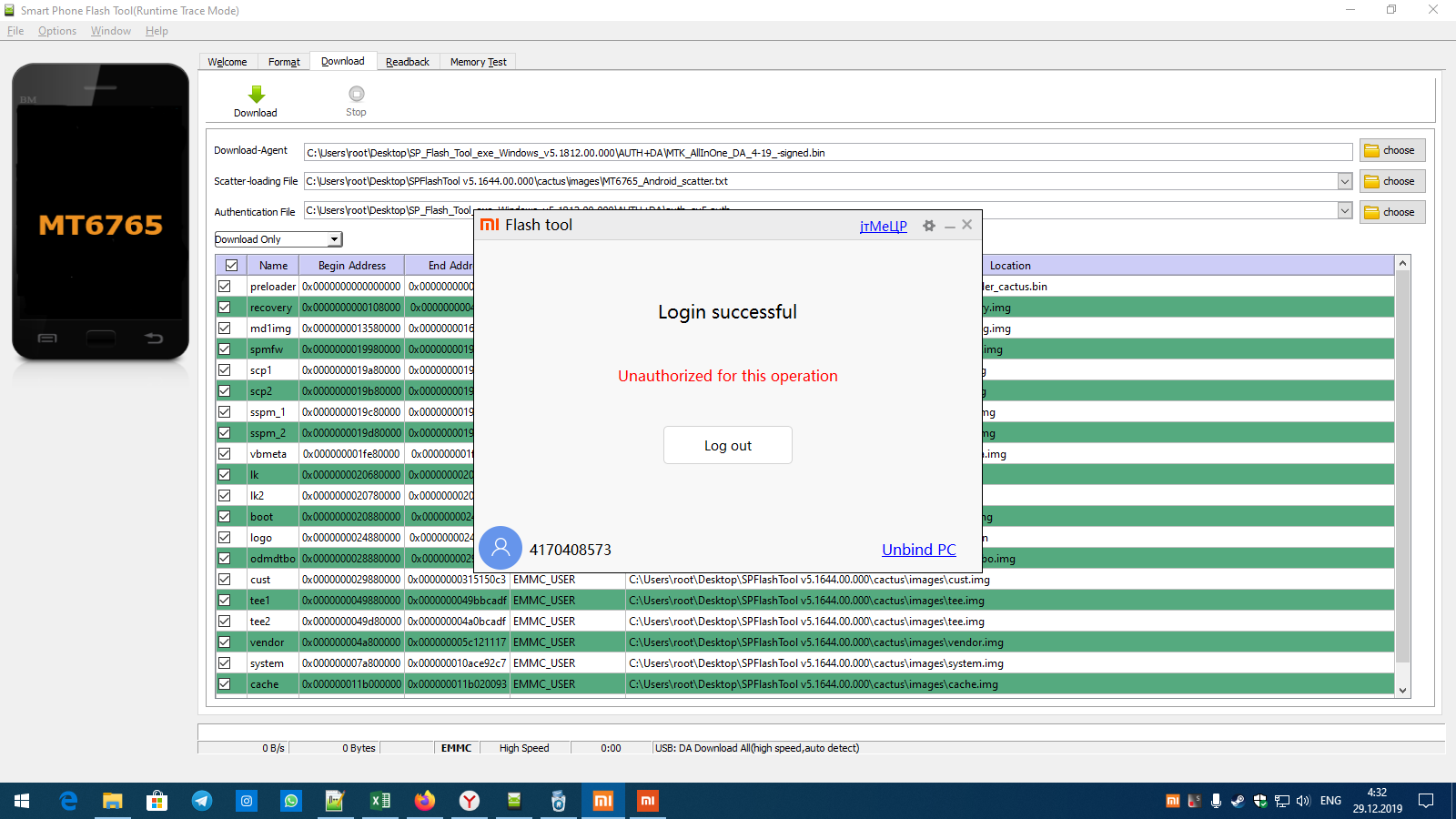1456x819 pixels.
Task: Open volume control in the system tray
Action: point(1303,801)
